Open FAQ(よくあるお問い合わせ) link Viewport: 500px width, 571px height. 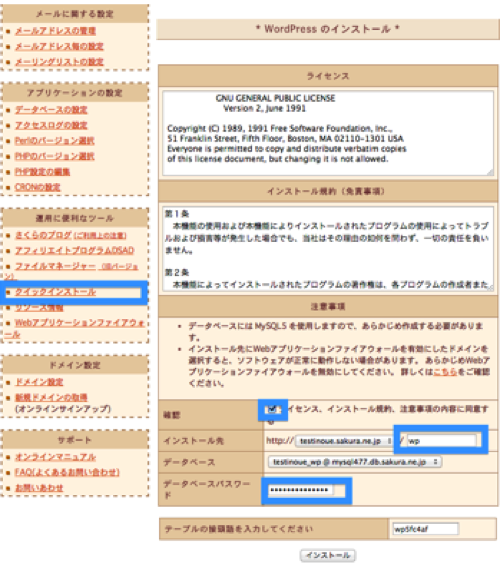(67, 472)
